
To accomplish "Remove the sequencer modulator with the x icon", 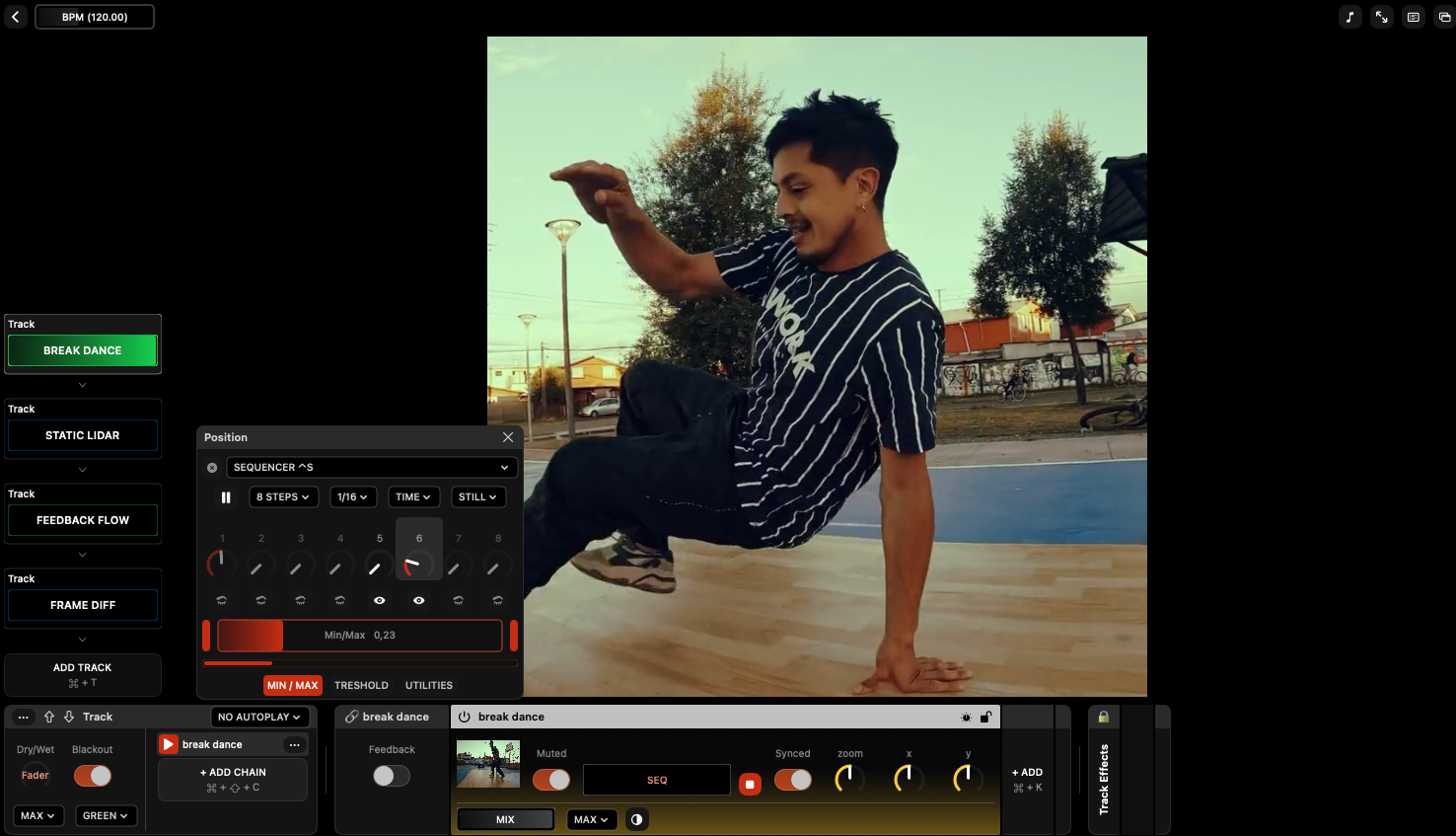I will click(212, 468).
